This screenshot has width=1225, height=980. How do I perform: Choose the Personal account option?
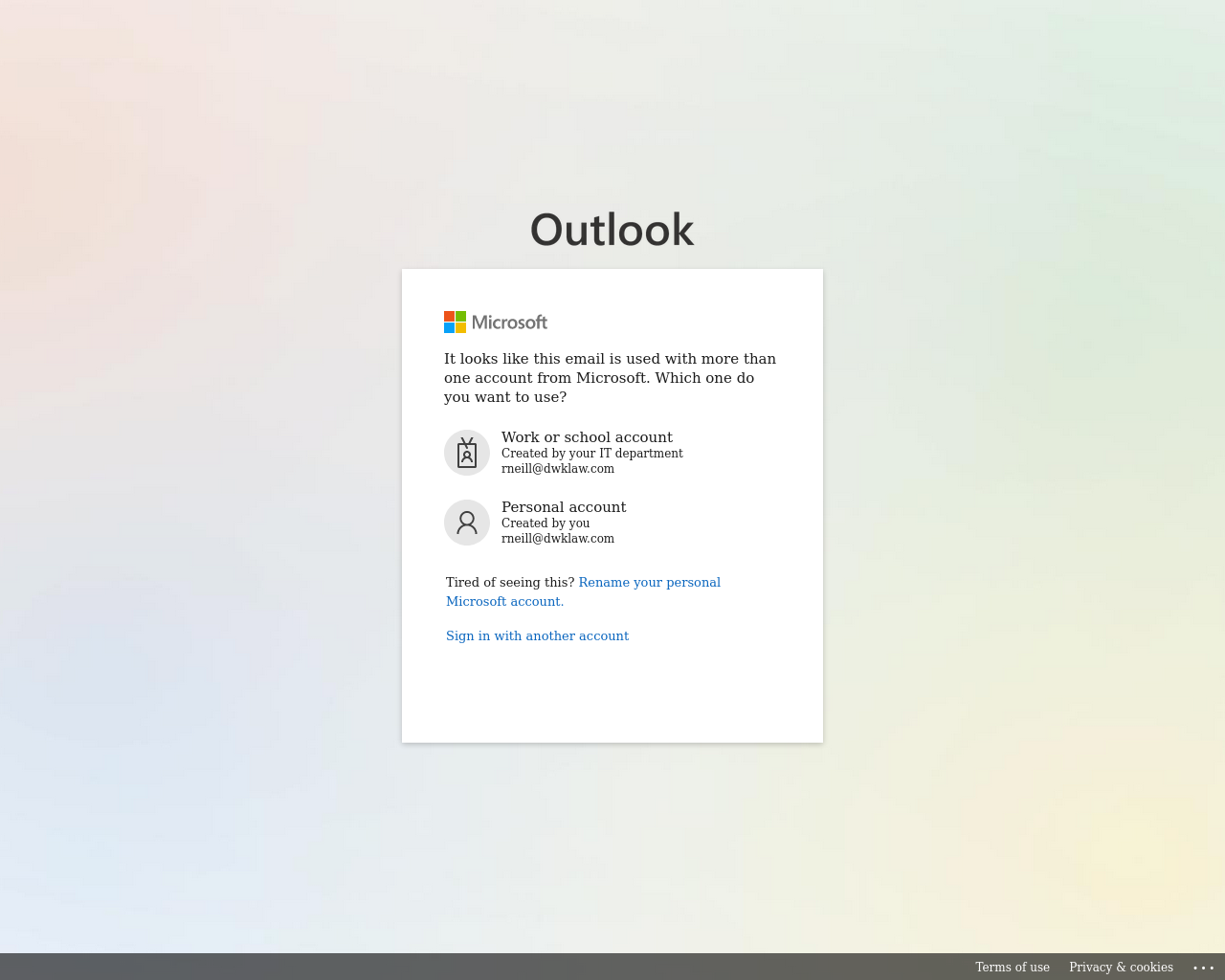point(612,523)
